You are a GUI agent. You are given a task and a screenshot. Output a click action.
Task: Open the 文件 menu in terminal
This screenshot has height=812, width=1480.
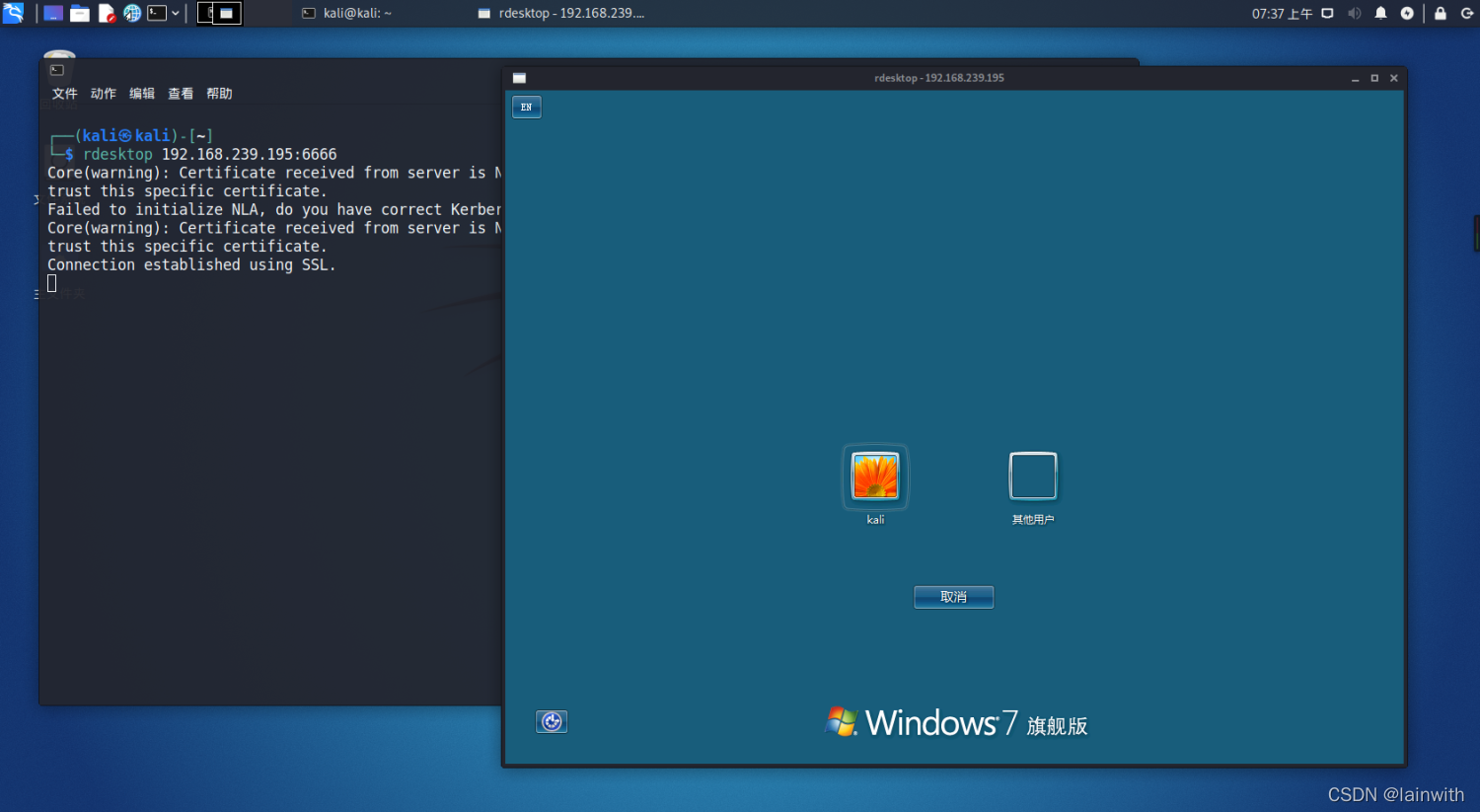coord(65,94)
